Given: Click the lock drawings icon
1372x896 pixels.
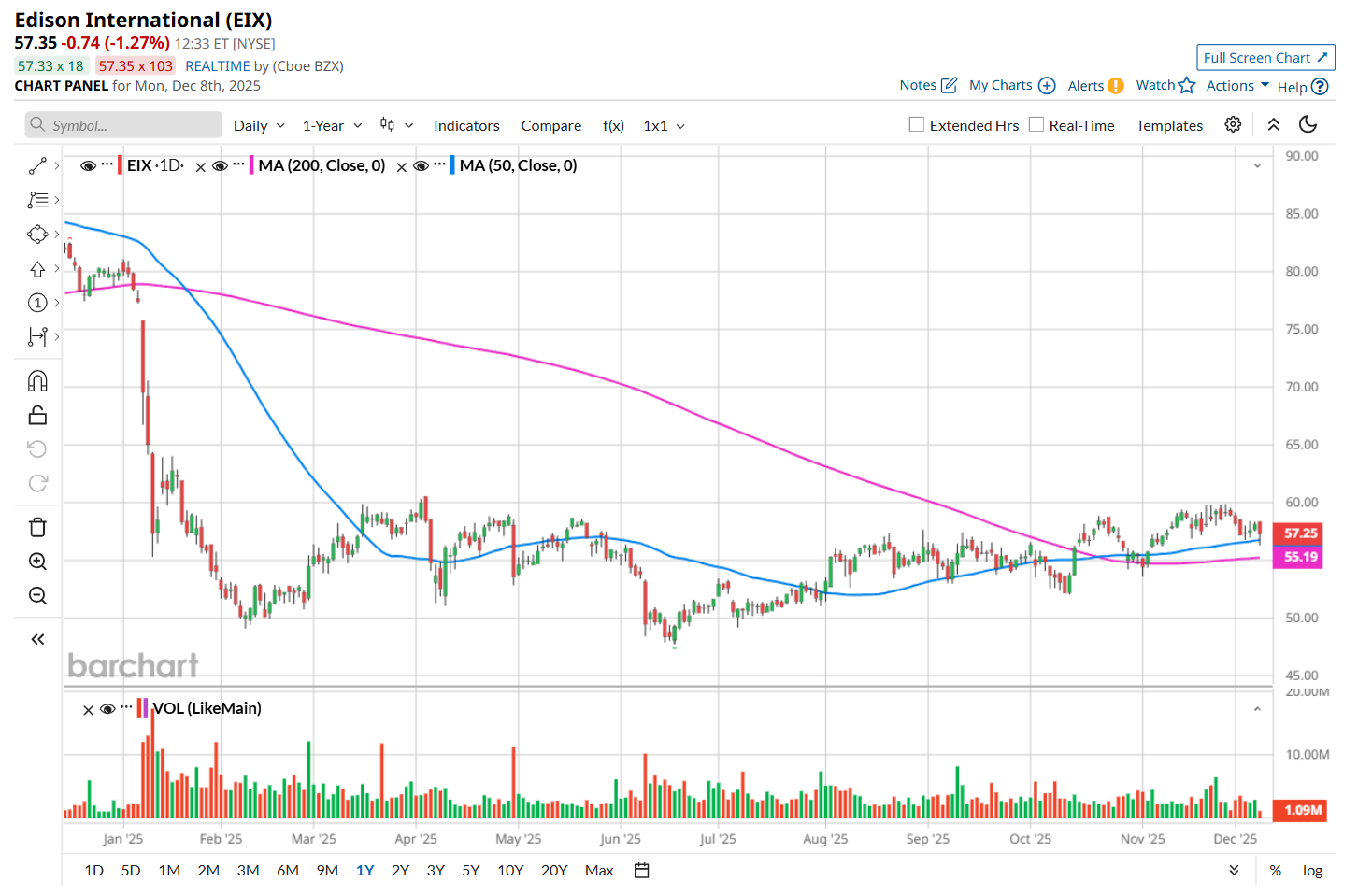Looking at the screenshot, I should coord(37,415).
